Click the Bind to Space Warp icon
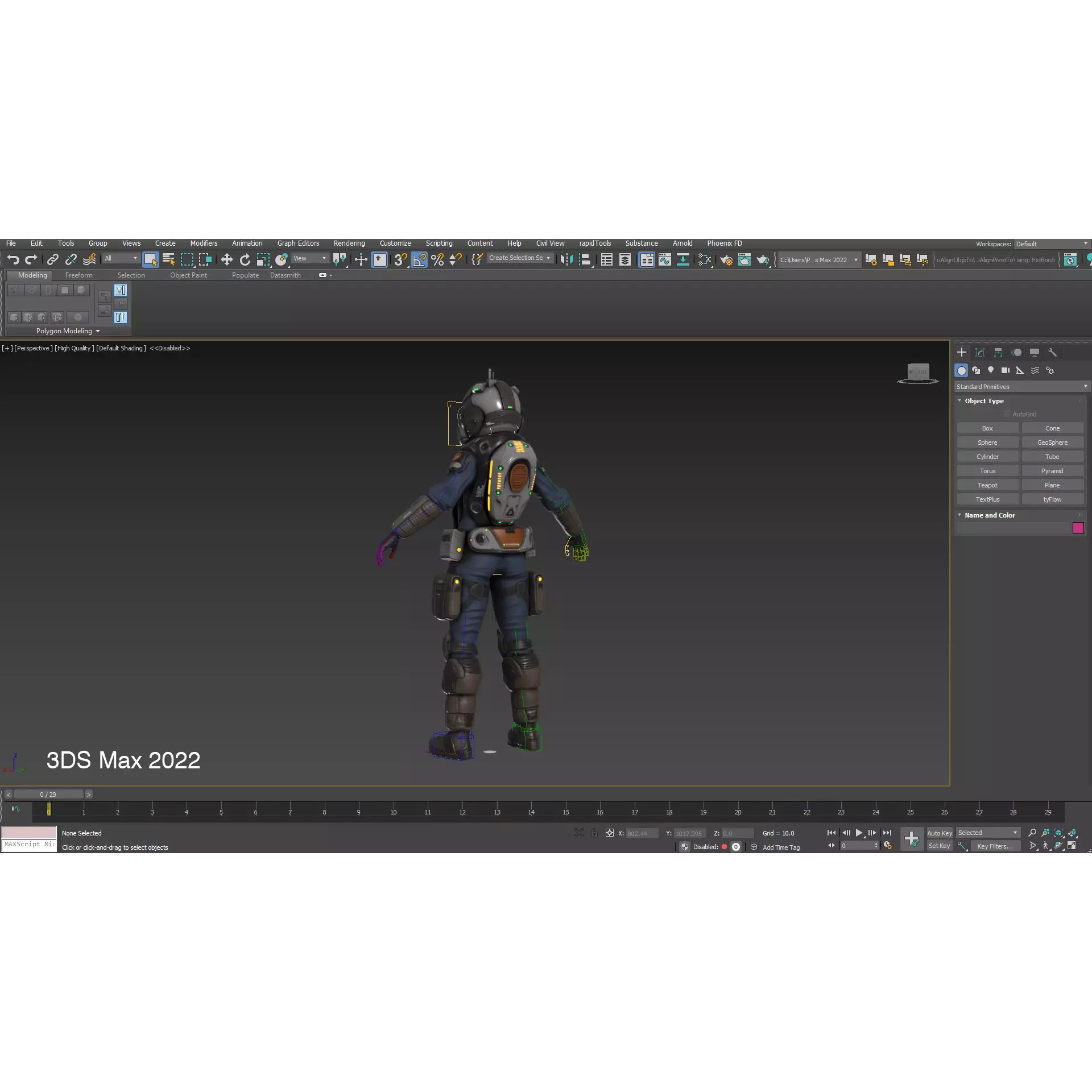 click(89, 260)
